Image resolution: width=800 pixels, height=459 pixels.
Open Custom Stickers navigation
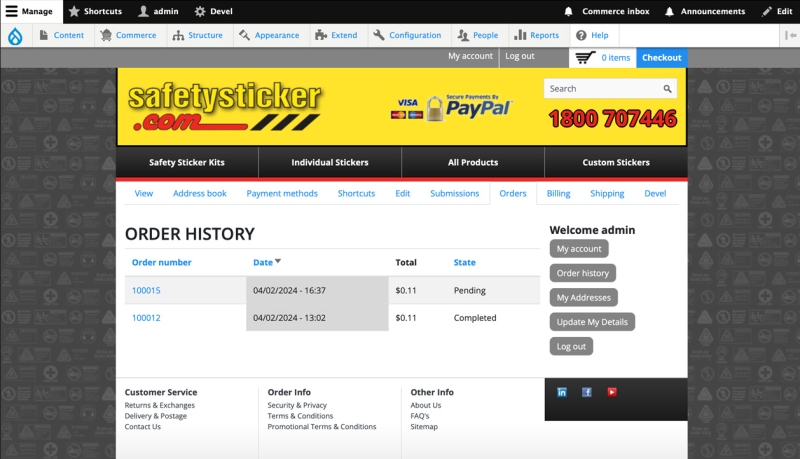click(616, 162)
